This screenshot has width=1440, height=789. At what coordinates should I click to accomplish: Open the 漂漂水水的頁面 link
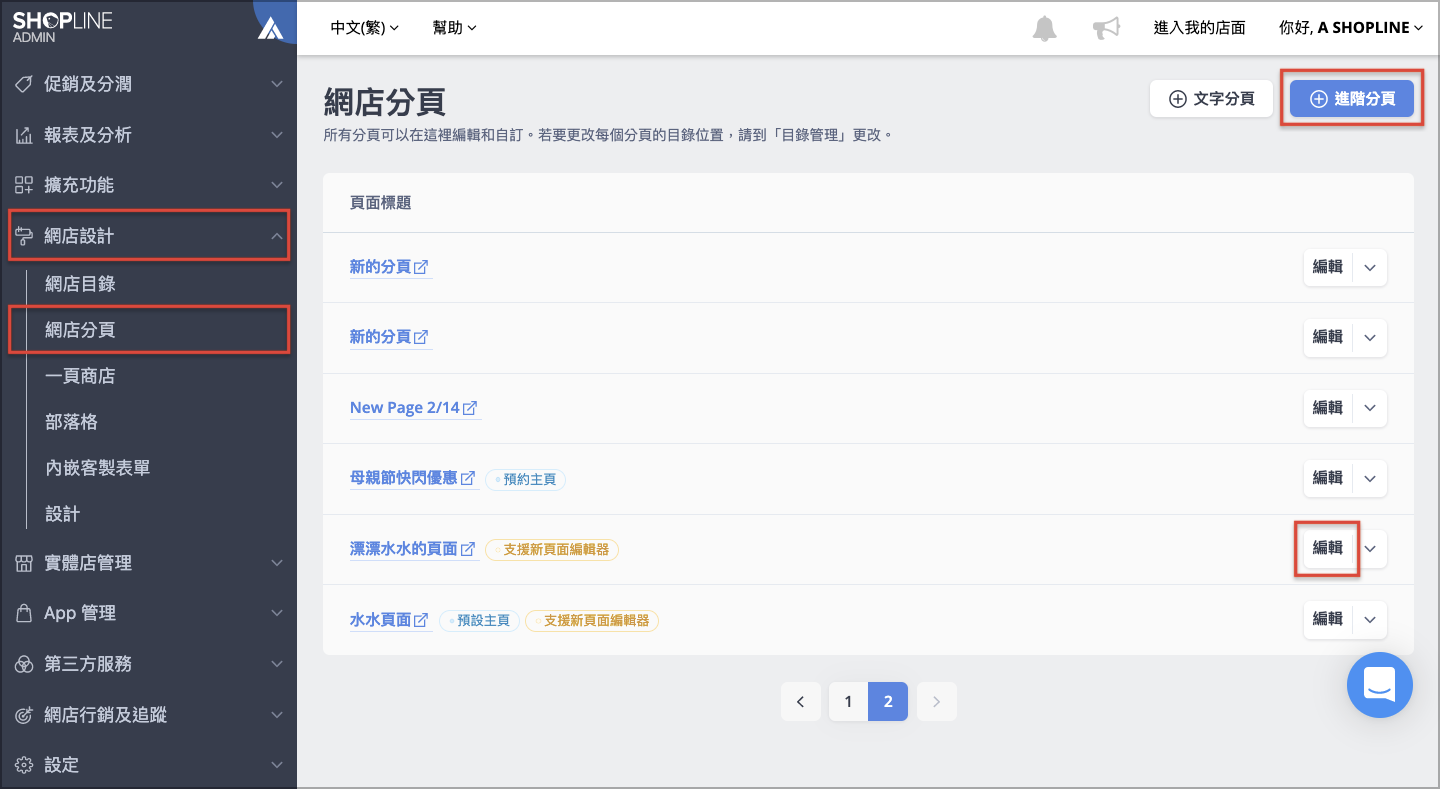pos(403,549)
